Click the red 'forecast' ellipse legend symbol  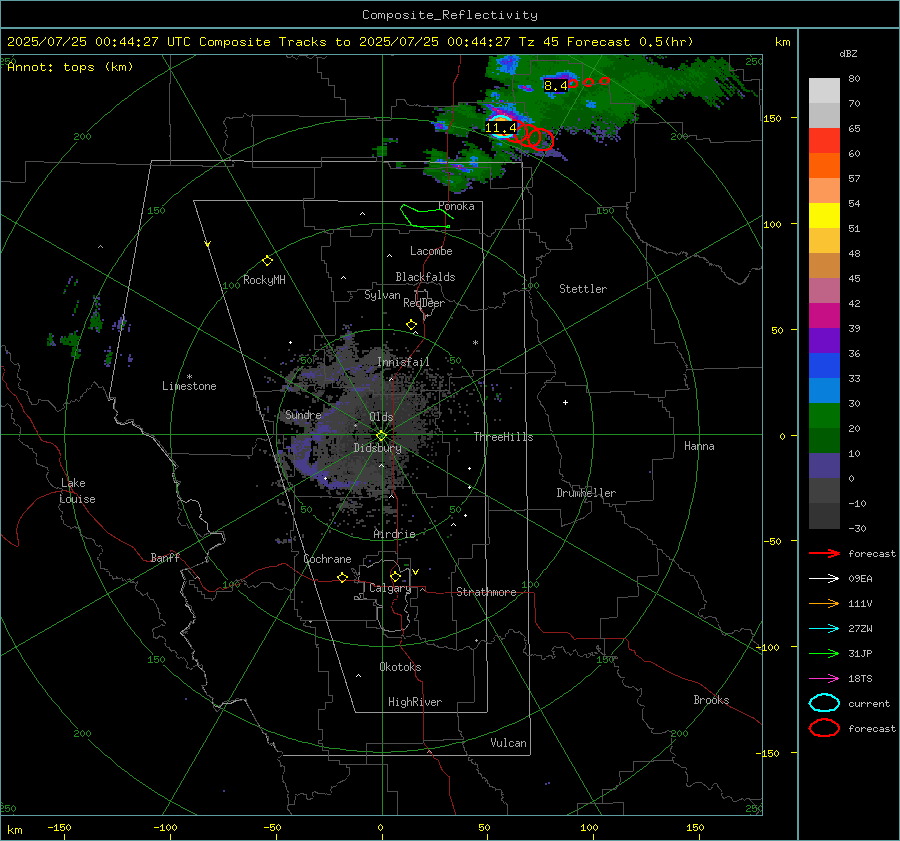tap(824, 728)
